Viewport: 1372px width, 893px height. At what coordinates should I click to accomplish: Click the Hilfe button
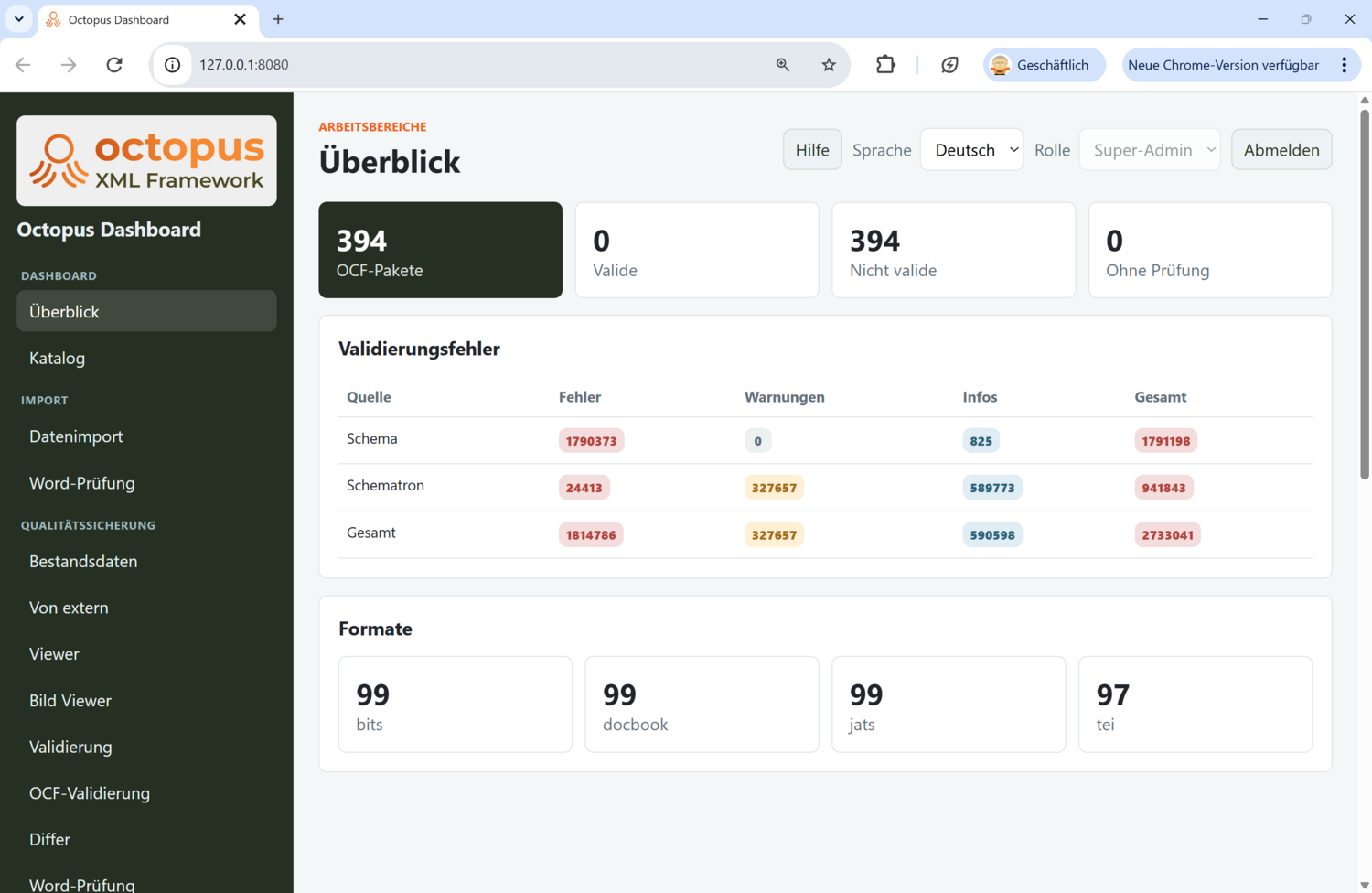(x=812, y=150)
